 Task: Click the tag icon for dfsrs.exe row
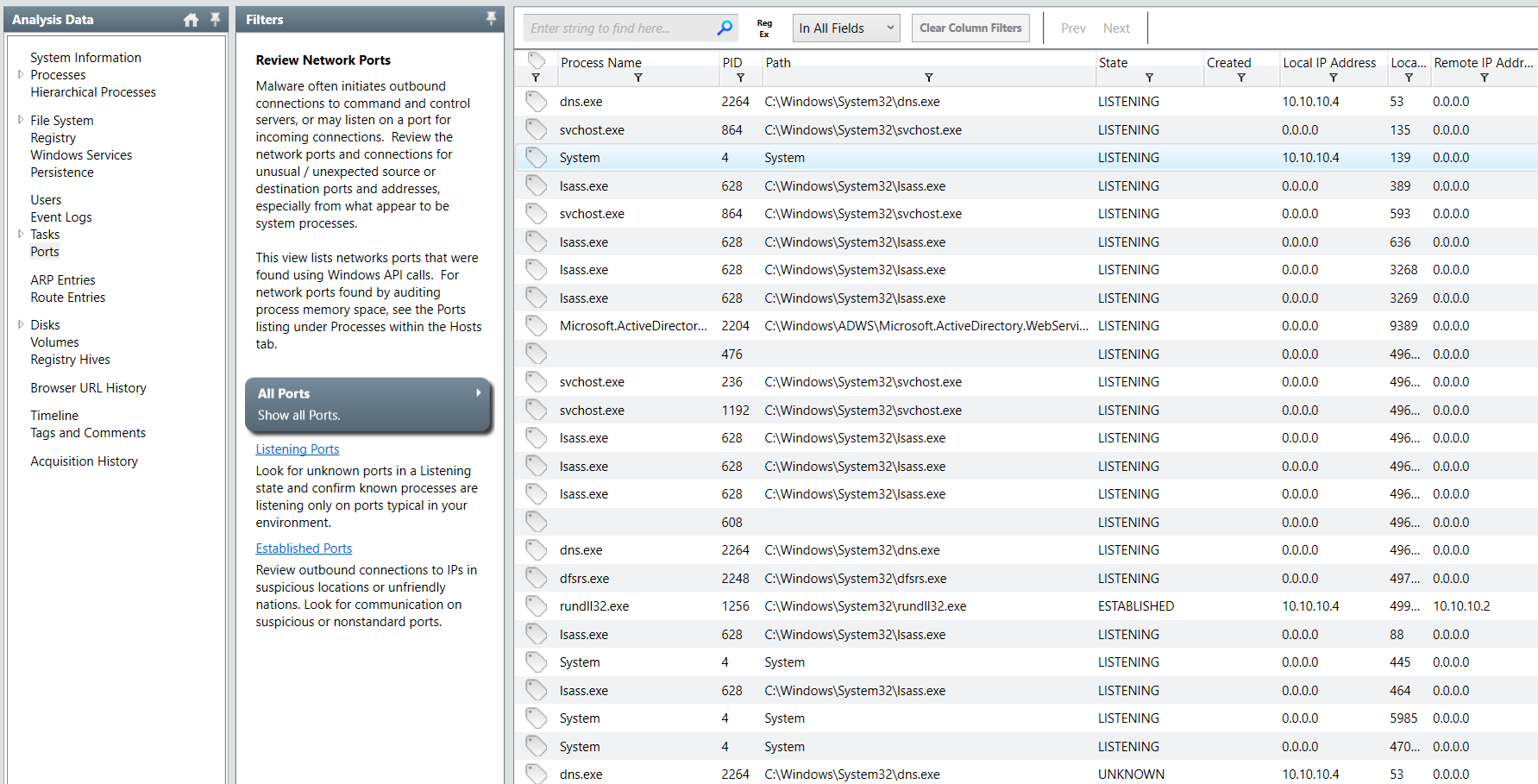pyautogui.click(x=537, y=579)
